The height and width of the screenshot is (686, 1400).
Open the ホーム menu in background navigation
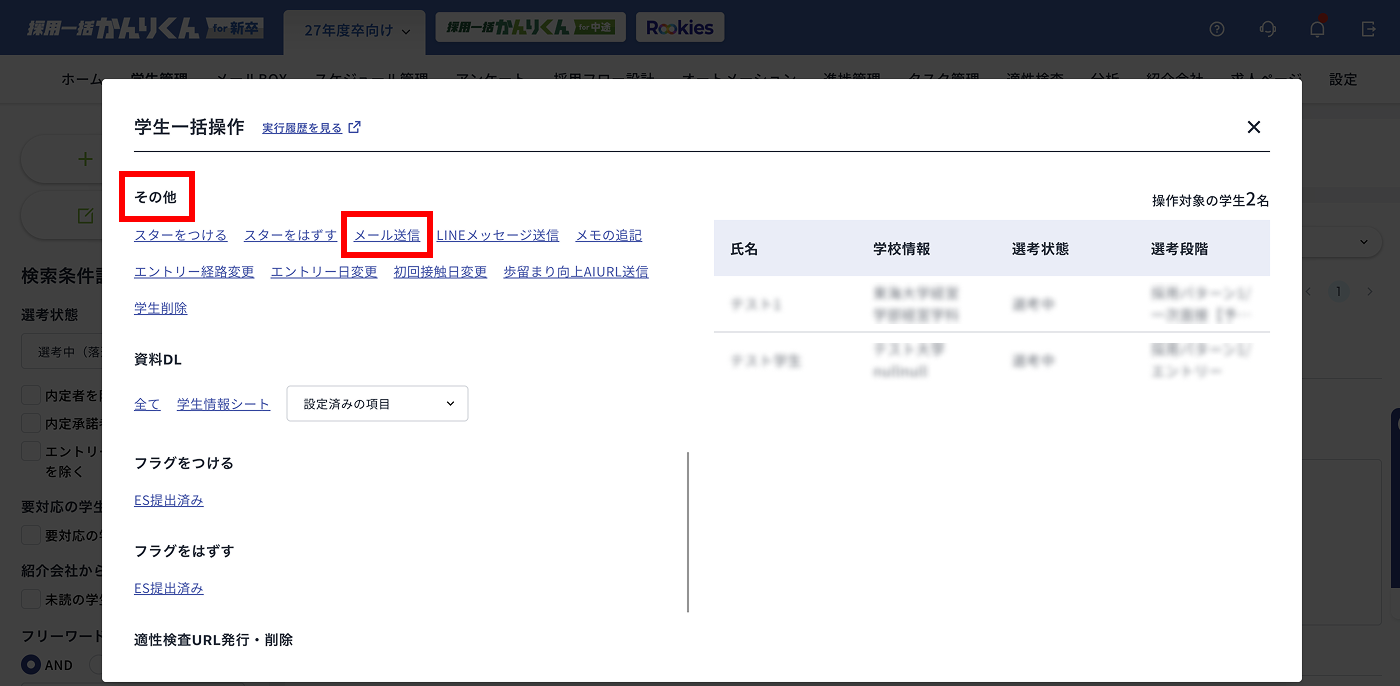[81, 79]
